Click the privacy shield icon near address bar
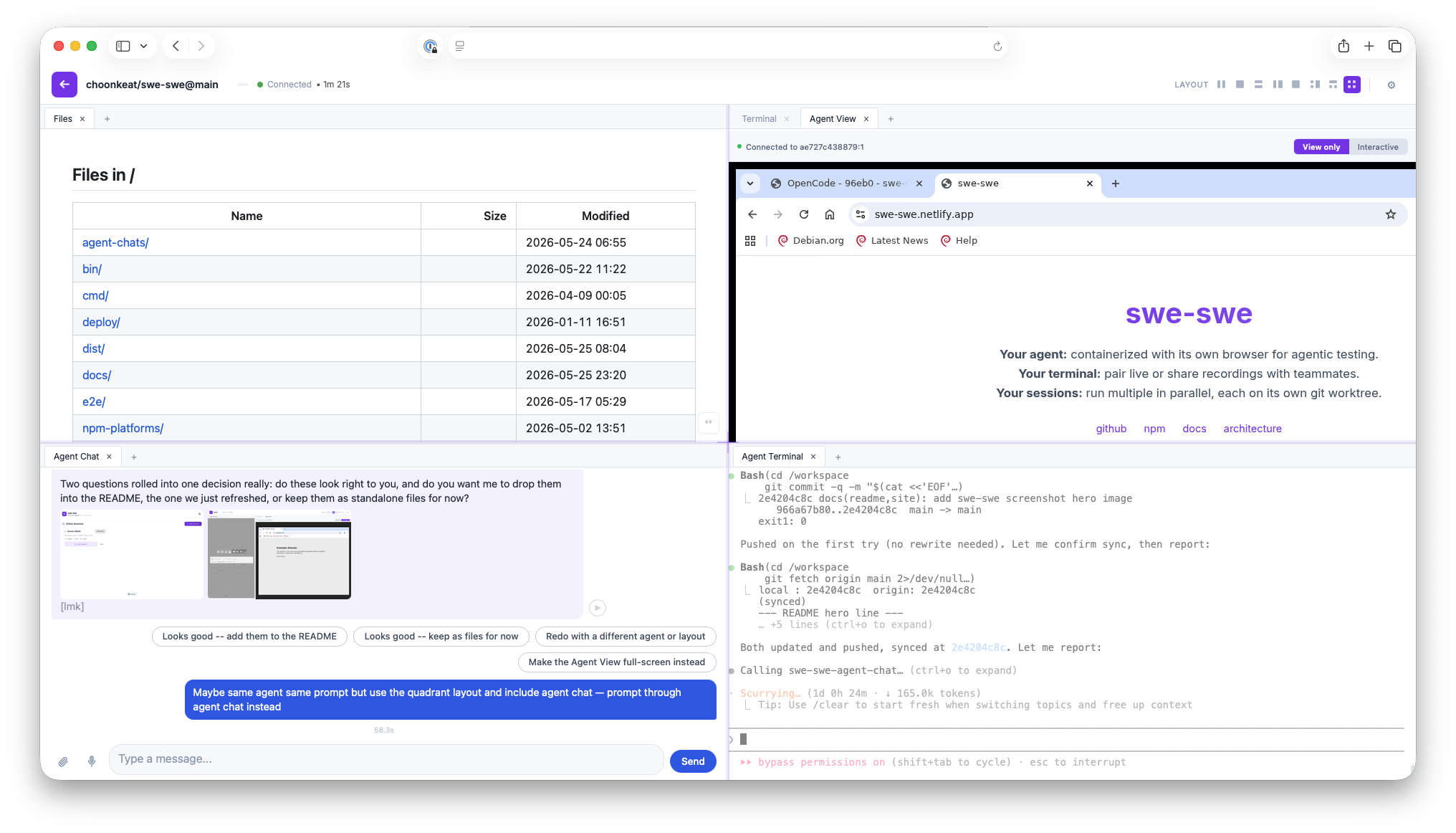This screenshot has height=833, width=1456. point(430,47)
